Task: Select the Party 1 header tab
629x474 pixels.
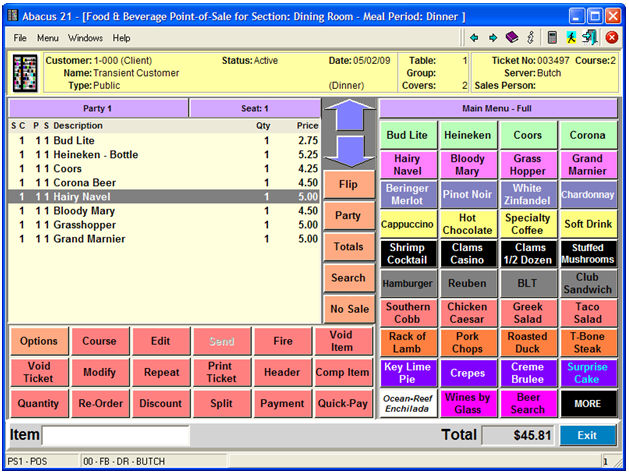Action: (98, 108)
